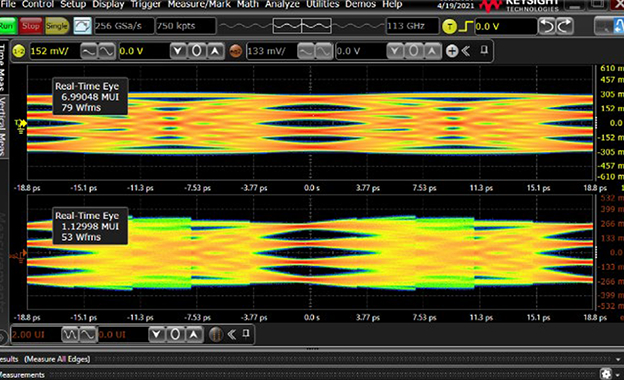Open the Vertical Meas side tab
Image resolution: width=624 pixels, height=380 pixels.
[3, 126]
